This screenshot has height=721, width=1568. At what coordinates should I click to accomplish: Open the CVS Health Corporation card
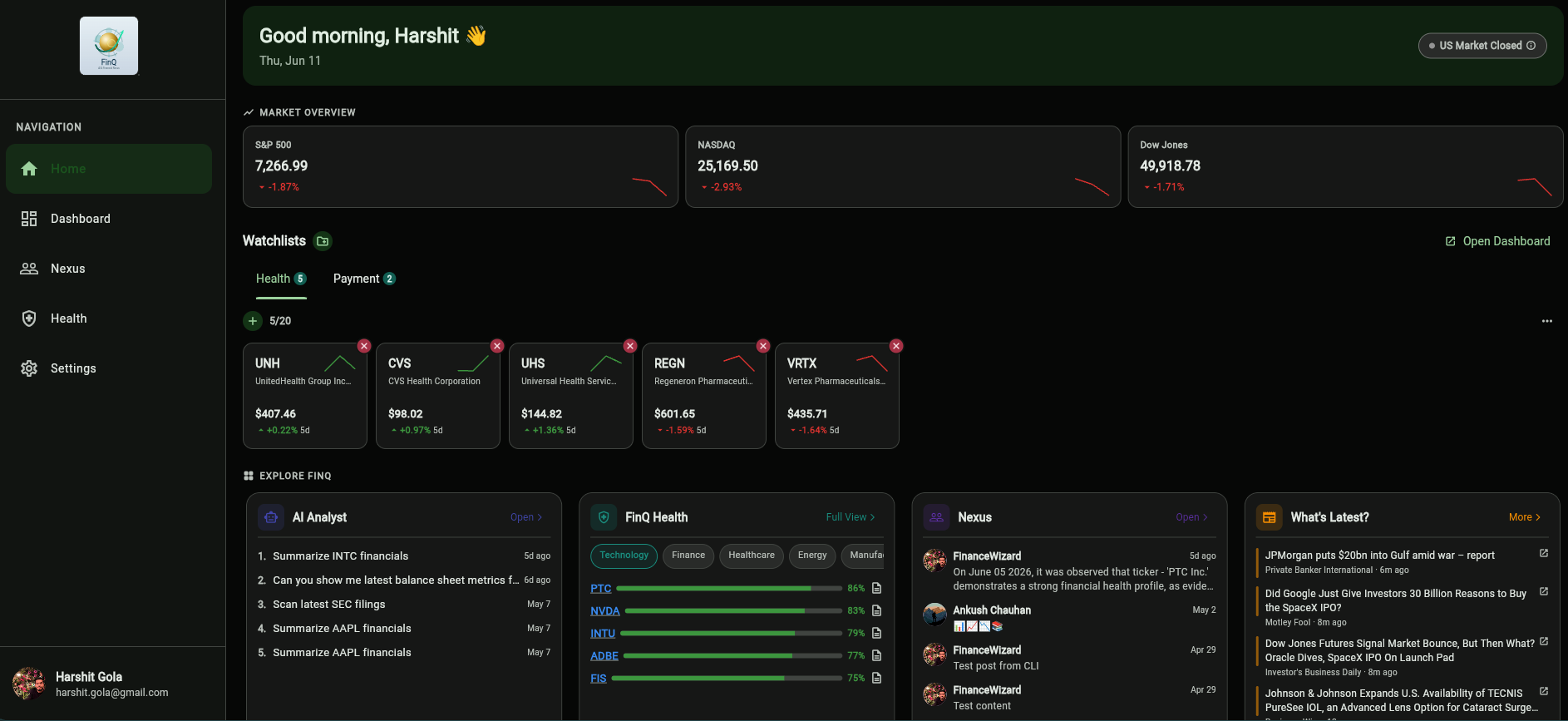[x=438, y=396]
